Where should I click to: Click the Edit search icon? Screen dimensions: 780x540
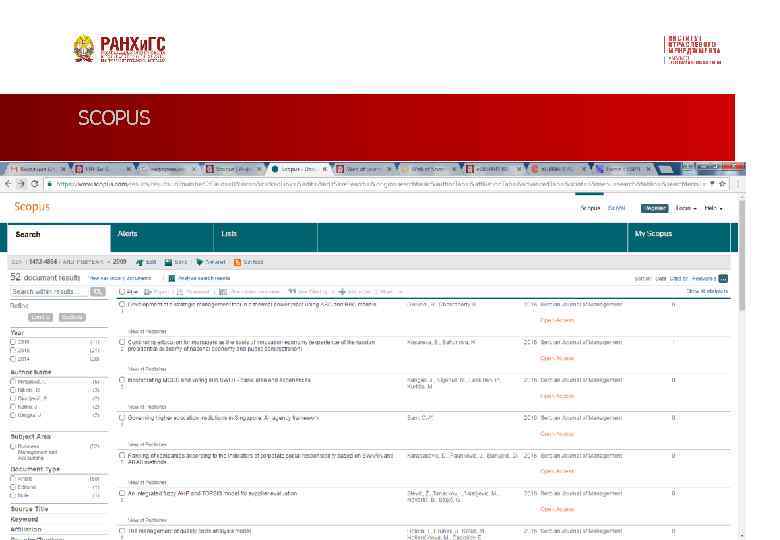click(140, 262)
